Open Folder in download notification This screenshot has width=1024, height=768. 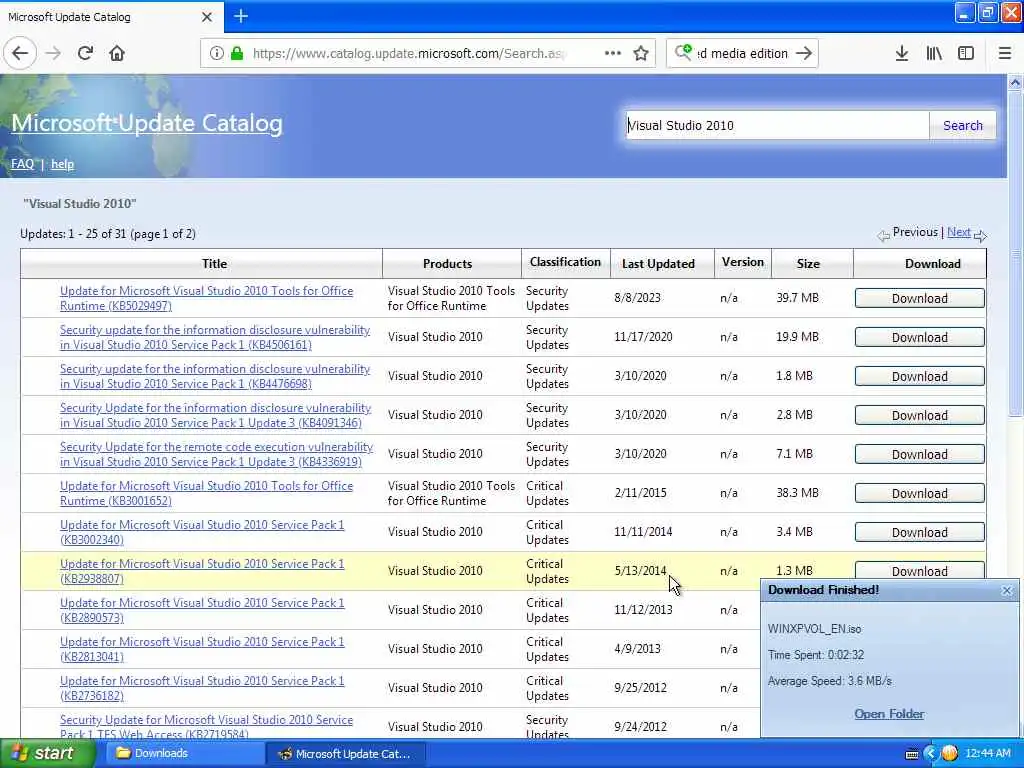click(889, 714)
